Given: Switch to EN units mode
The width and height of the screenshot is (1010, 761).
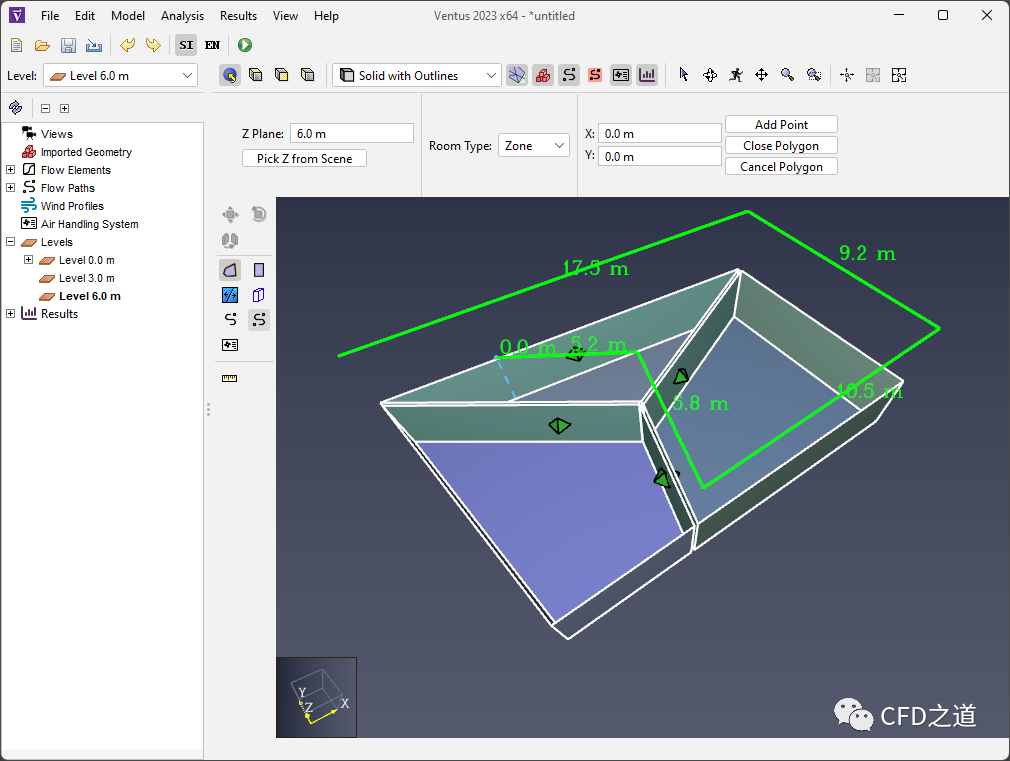Looking at the screenshot, I should click(x=212, y=45).
